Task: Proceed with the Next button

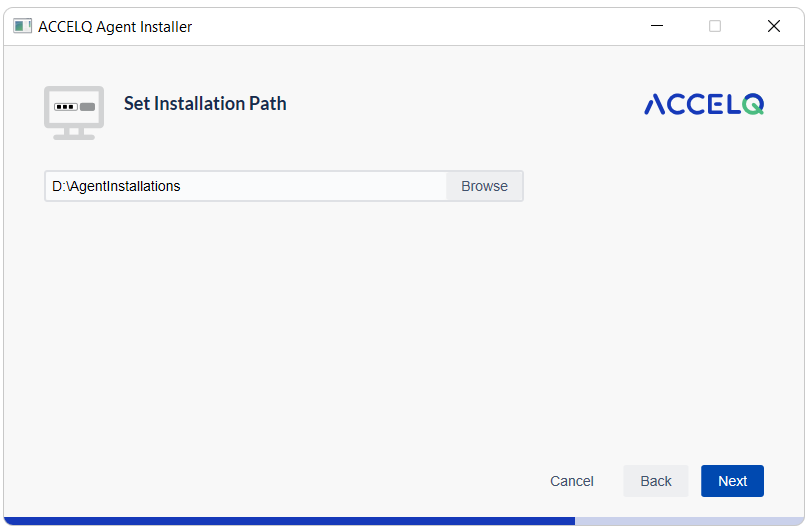Action: coord(732,481)
